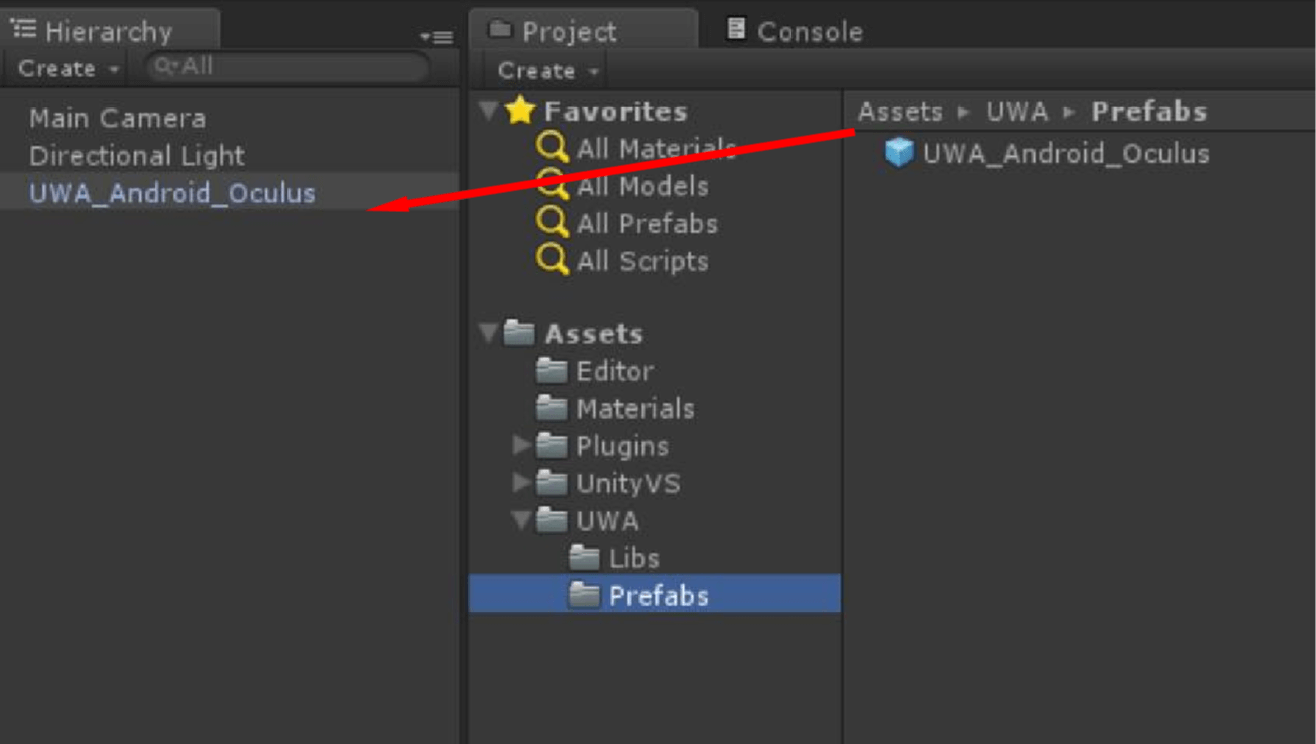Click UWA in the breadcrumb path
Image resolution: width=1316 pixels, height=744 pixels.
click(1017, 112)
